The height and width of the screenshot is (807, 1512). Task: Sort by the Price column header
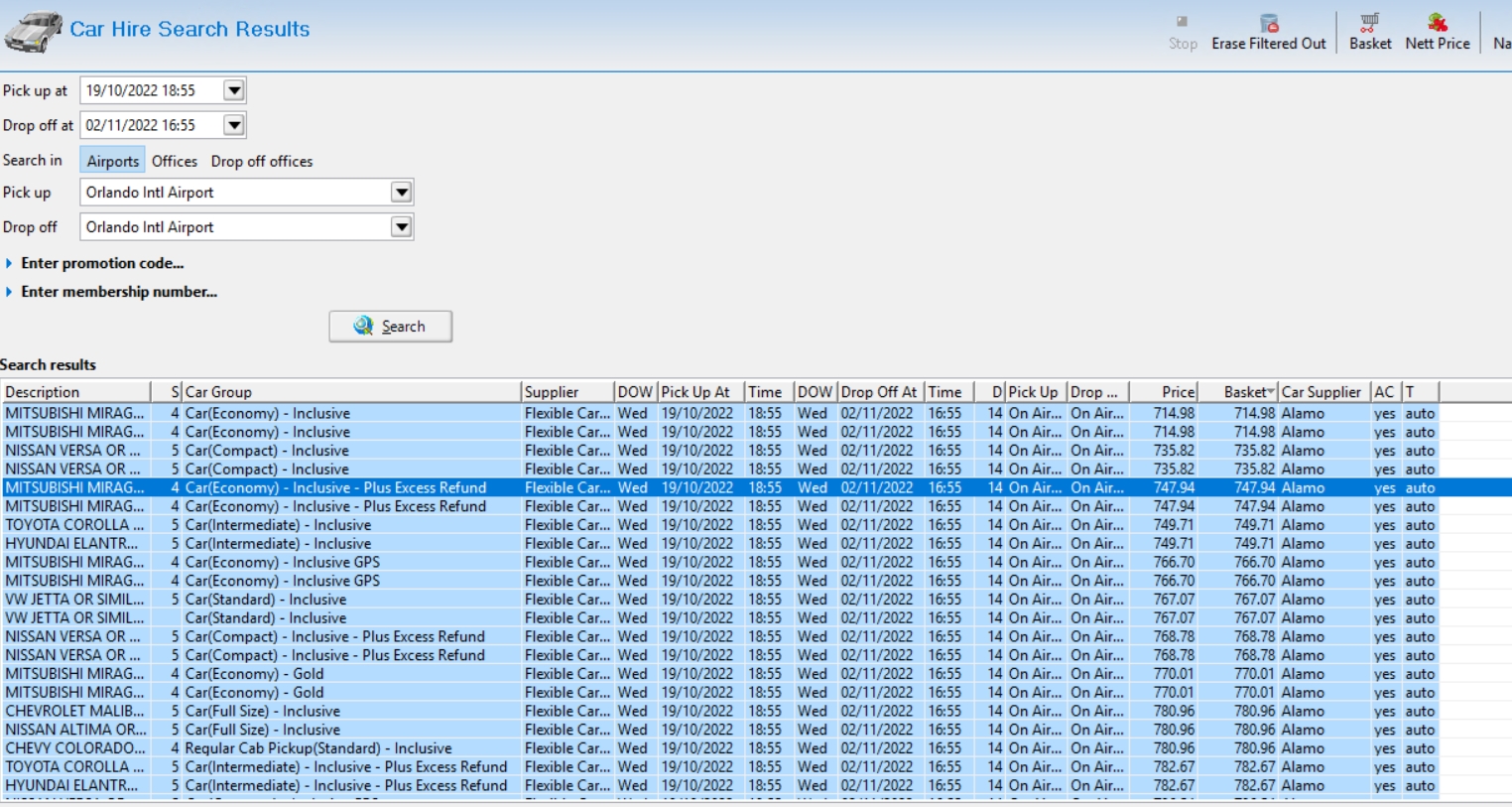tap(1165, 392)
